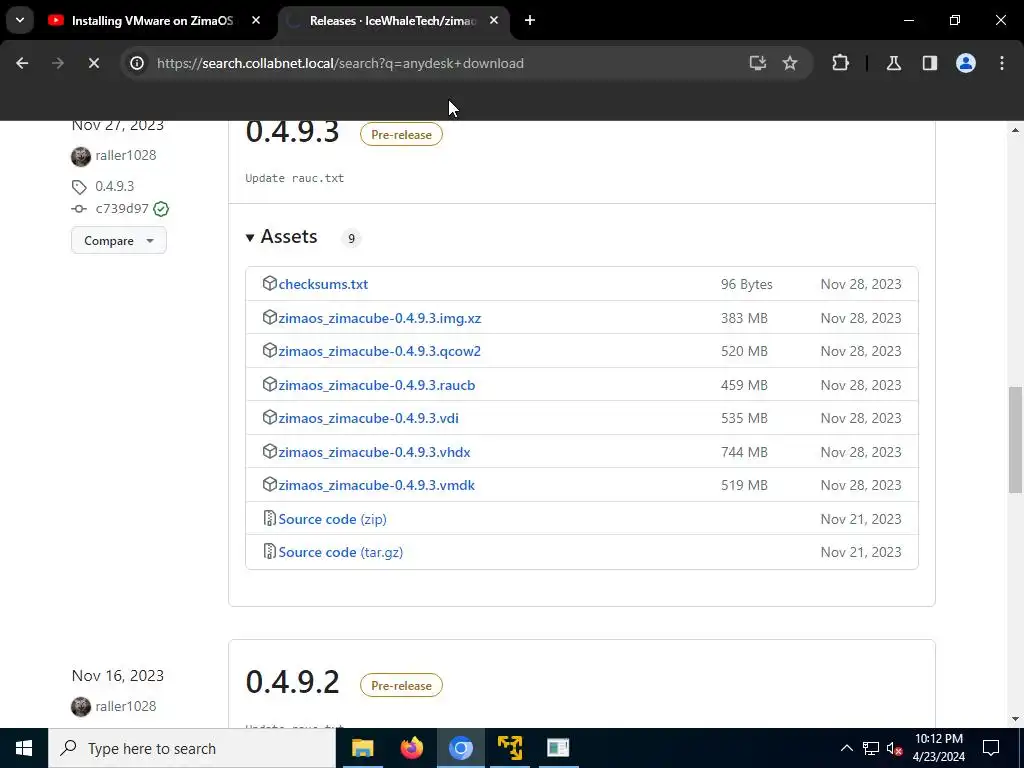Download zimaos_zimacube-0.4.9.3.img.xz
This screenshot has height=768, width=1024.
tap(379, 318)
